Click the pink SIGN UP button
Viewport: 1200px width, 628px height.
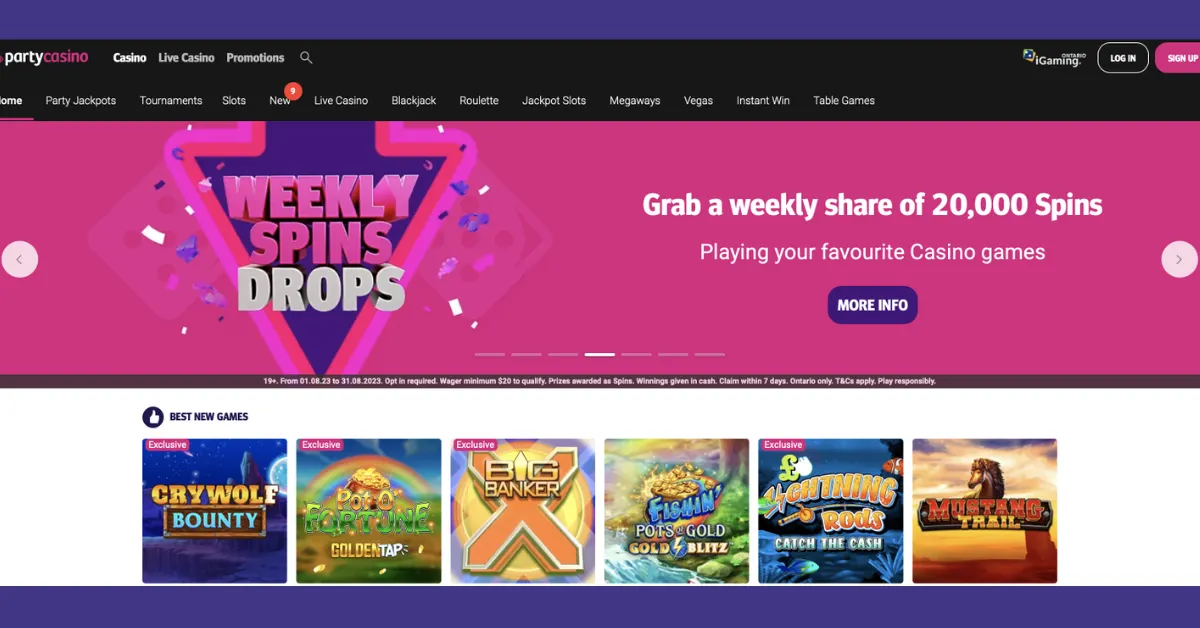[x=1178, y=58]
